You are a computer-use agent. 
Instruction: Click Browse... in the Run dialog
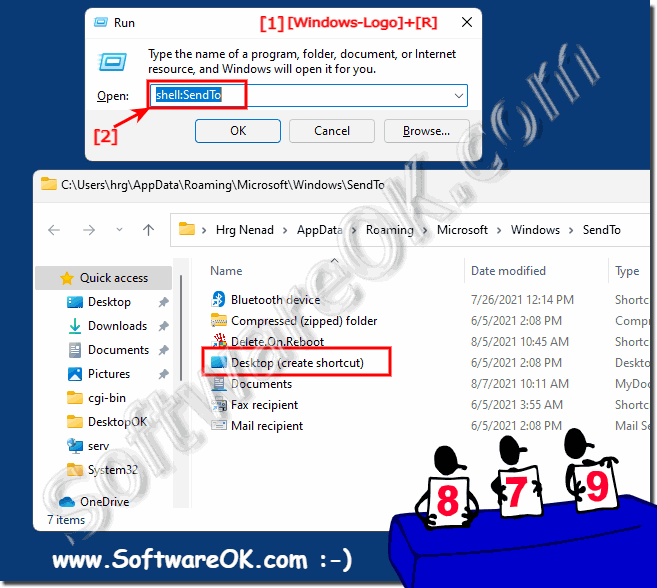click(427, 131)
